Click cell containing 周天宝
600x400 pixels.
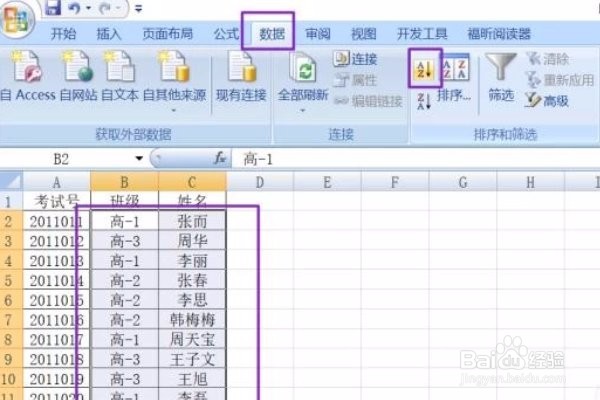pyautogui.click(x=192, y=340)
